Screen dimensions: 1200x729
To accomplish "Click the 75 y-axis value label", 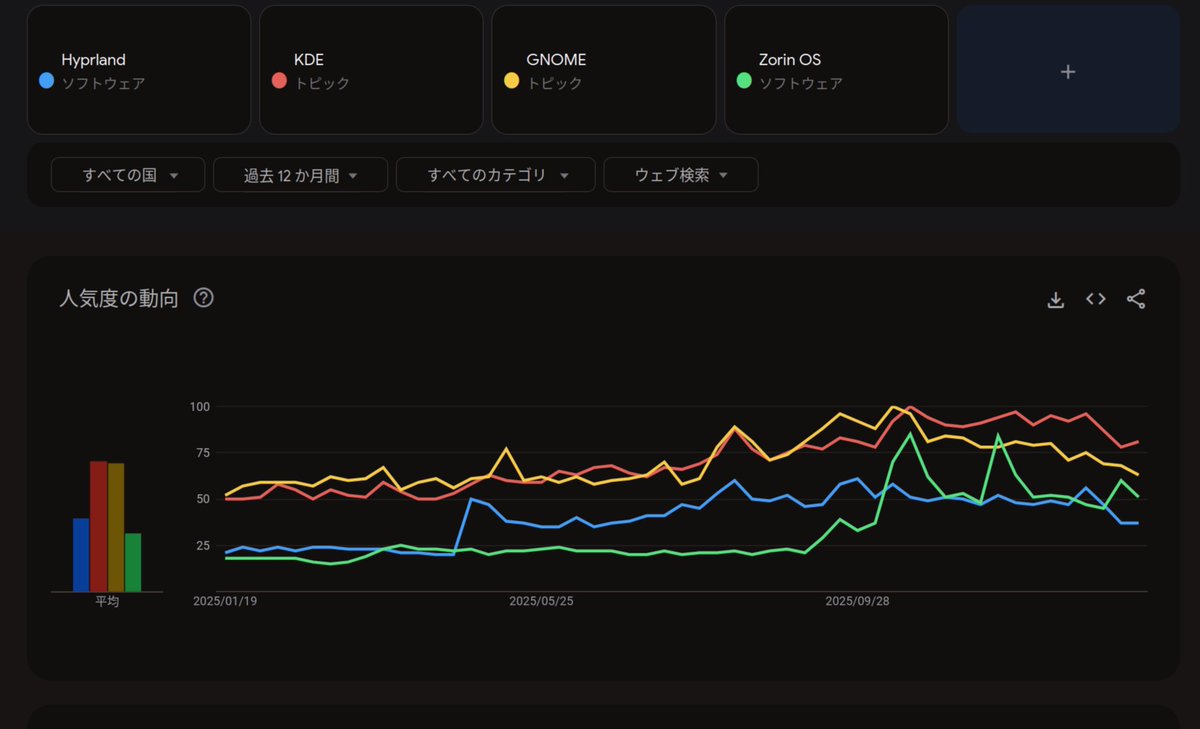I will [x=202, y=453].
